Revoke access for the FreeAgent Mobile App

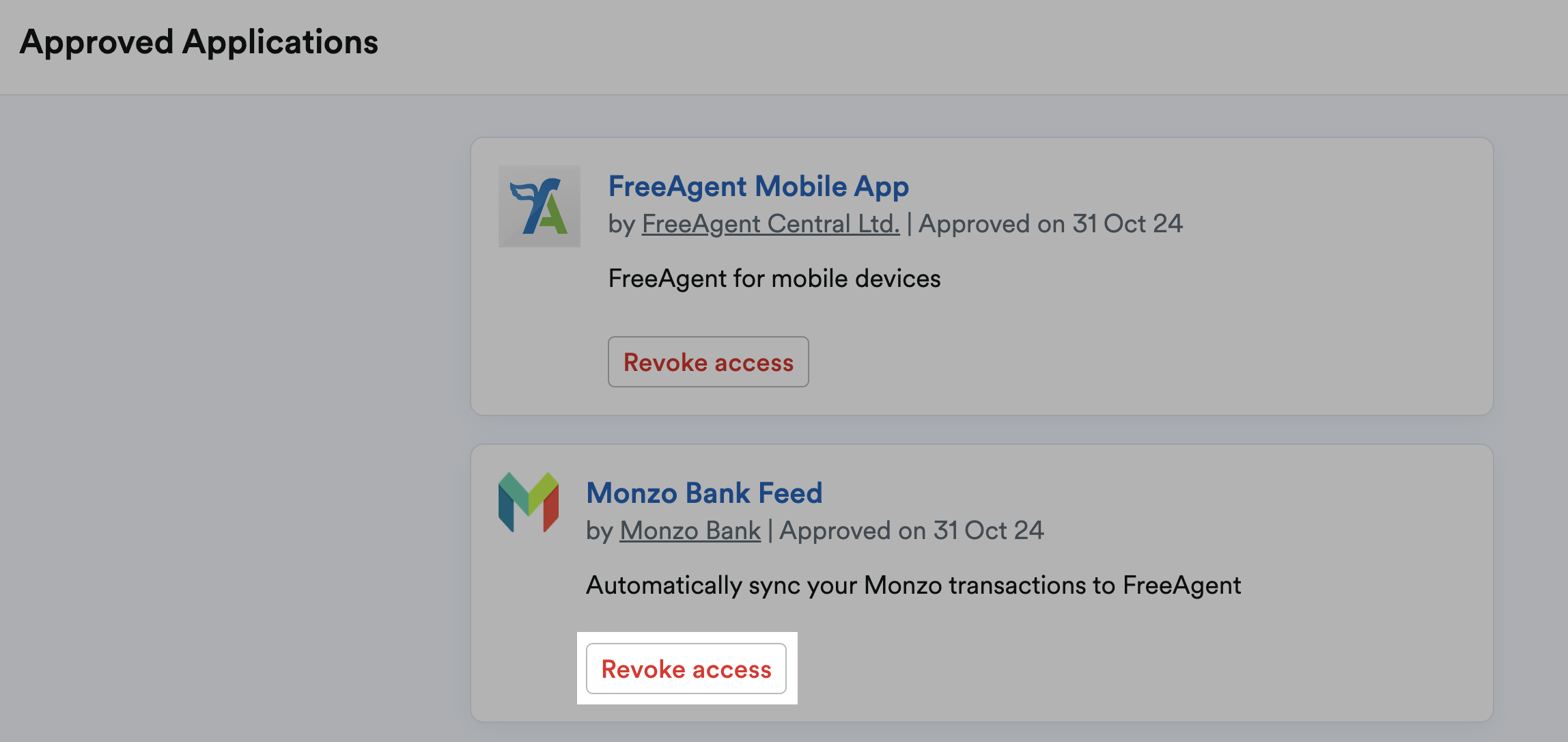coord(708,362)
